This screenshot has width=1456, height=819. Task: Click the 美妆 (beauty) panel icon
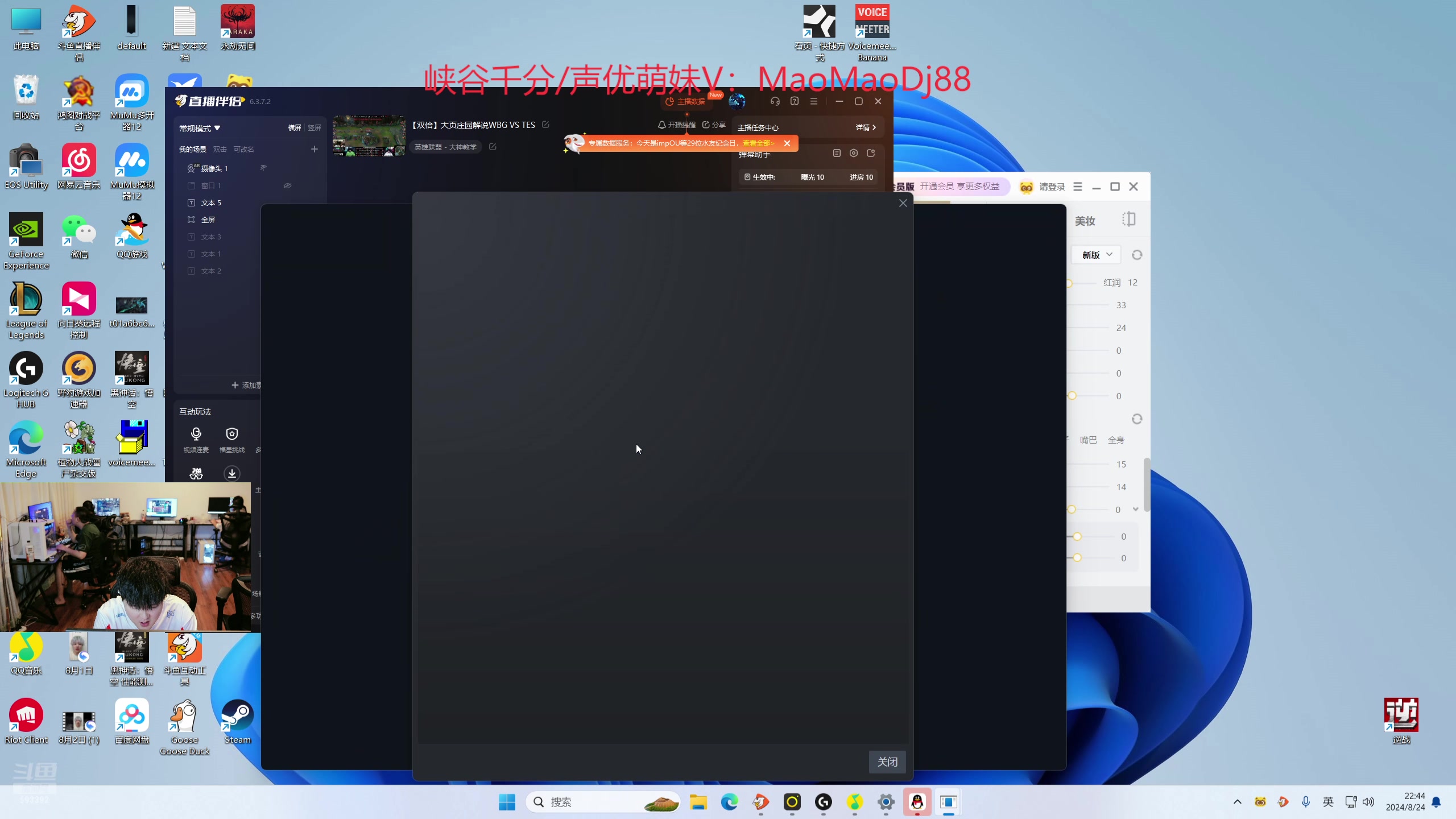click(1085, 220)
